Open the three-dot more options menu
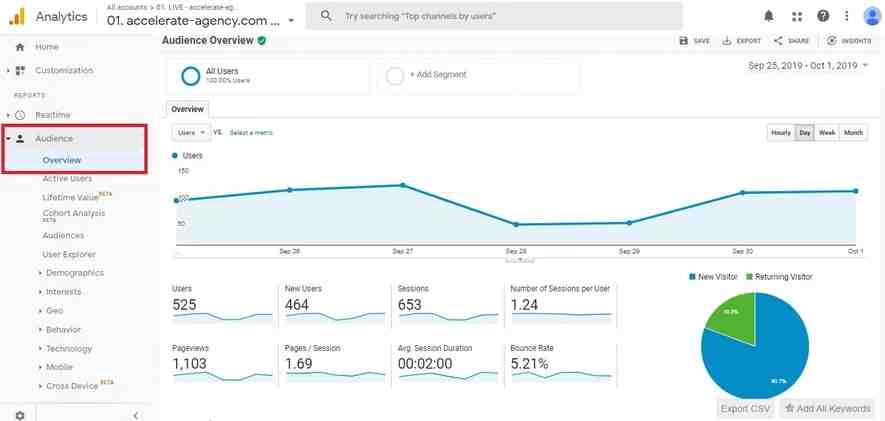The image size is (885, 421). coord(847,16)
